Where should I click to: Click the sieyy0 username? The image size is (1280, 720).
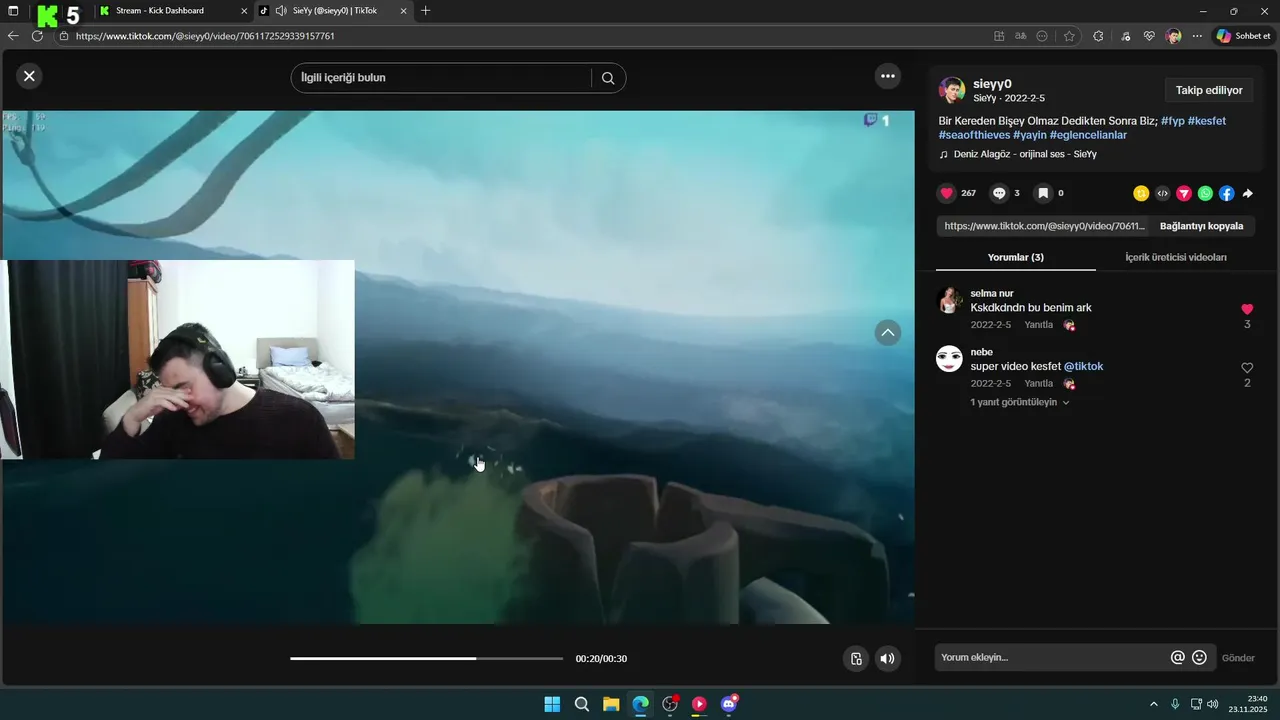(x=992, y=84)
